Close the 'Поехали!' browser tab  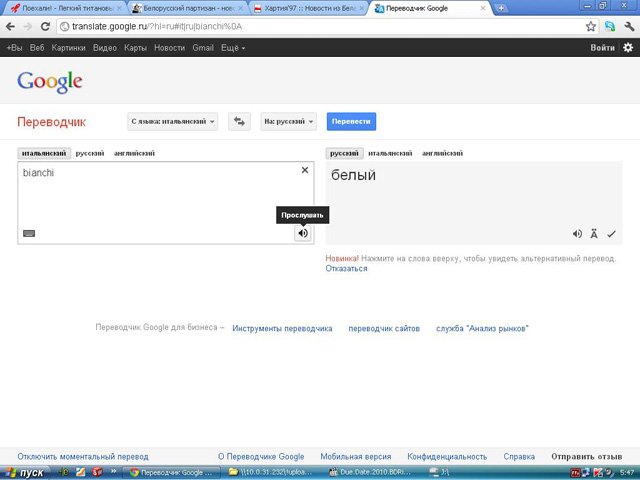point(119,8)
